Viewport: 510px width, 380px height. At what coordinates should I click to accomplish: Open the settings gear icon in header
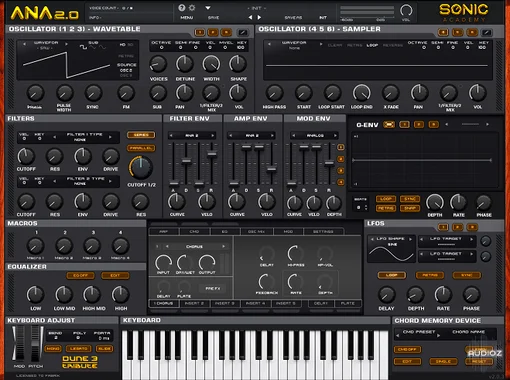pyautogui.click(x=192, y=8)
